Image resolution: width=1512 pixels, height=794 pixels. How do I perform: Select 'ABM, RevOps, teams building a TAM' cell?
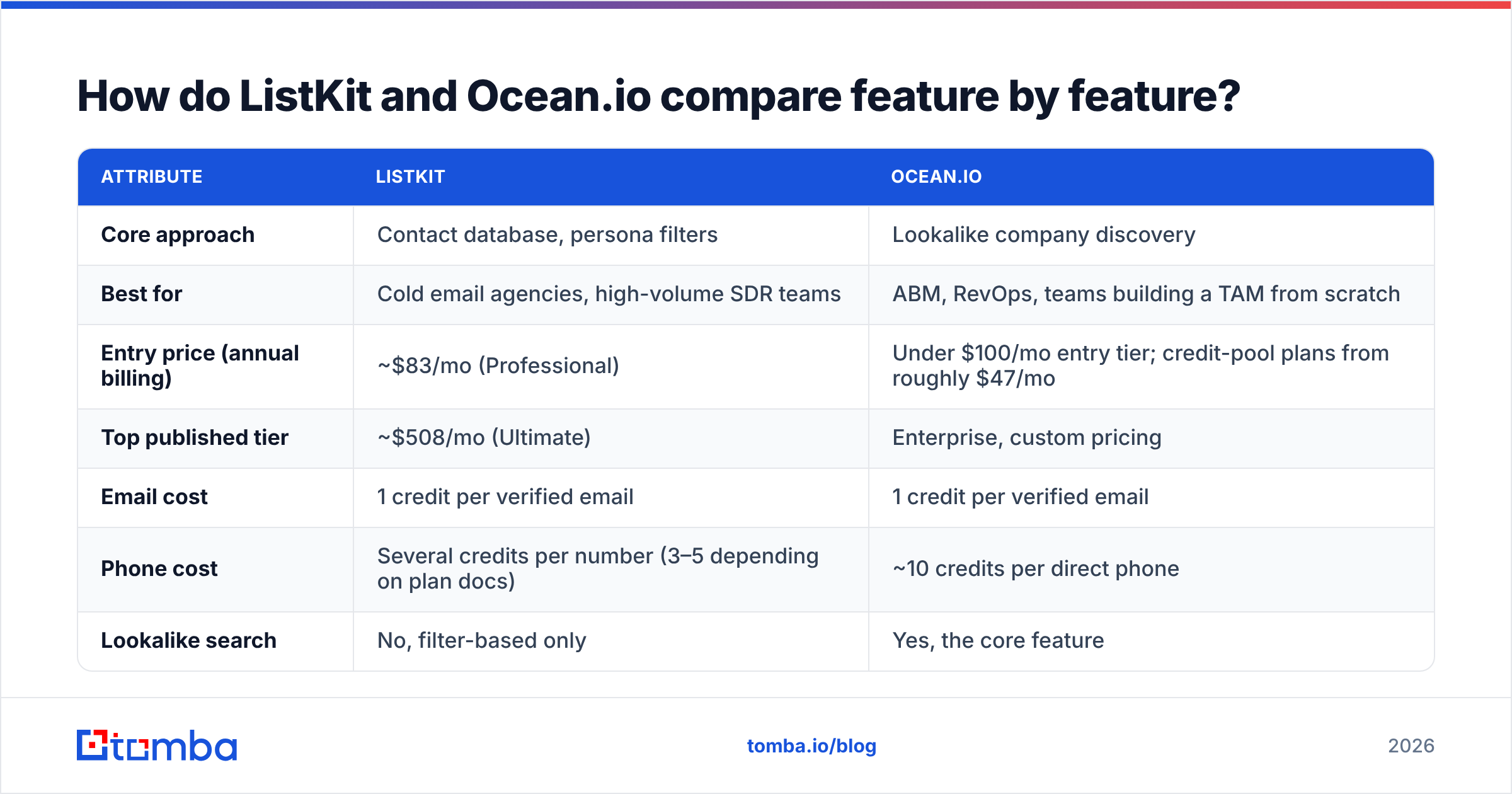click(1146, 294)
